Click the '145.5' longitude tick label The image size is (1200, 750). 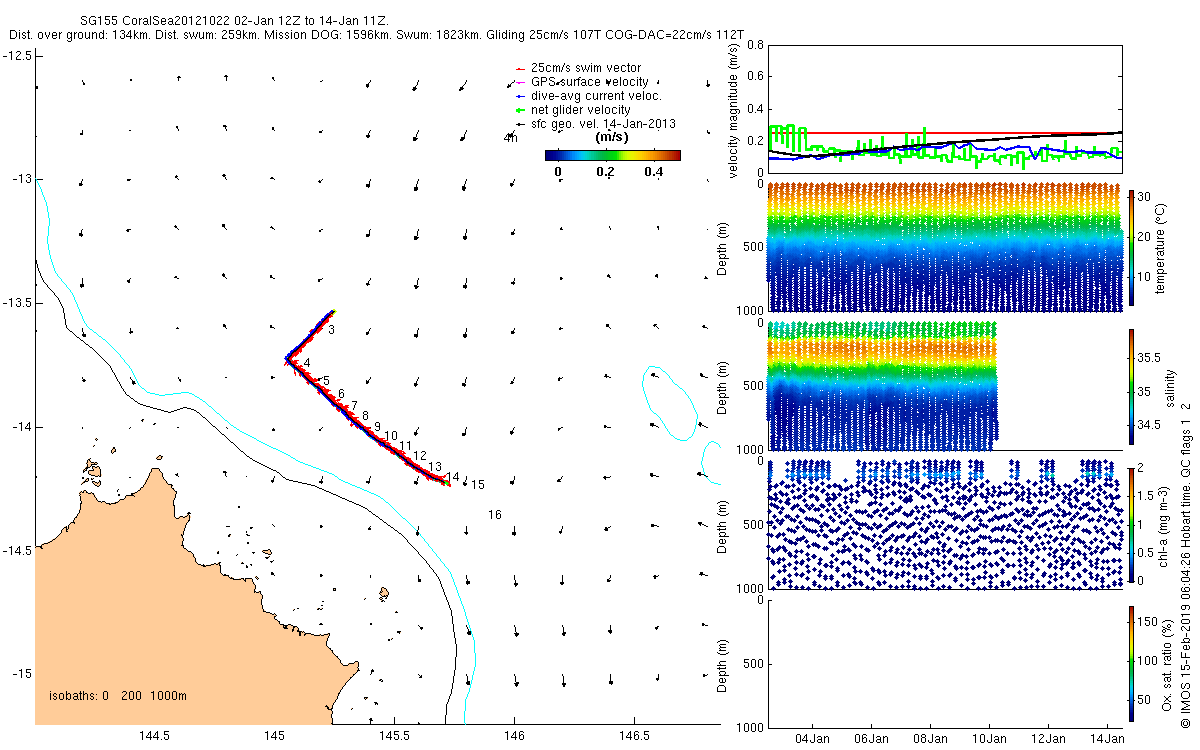pos(394,736)
